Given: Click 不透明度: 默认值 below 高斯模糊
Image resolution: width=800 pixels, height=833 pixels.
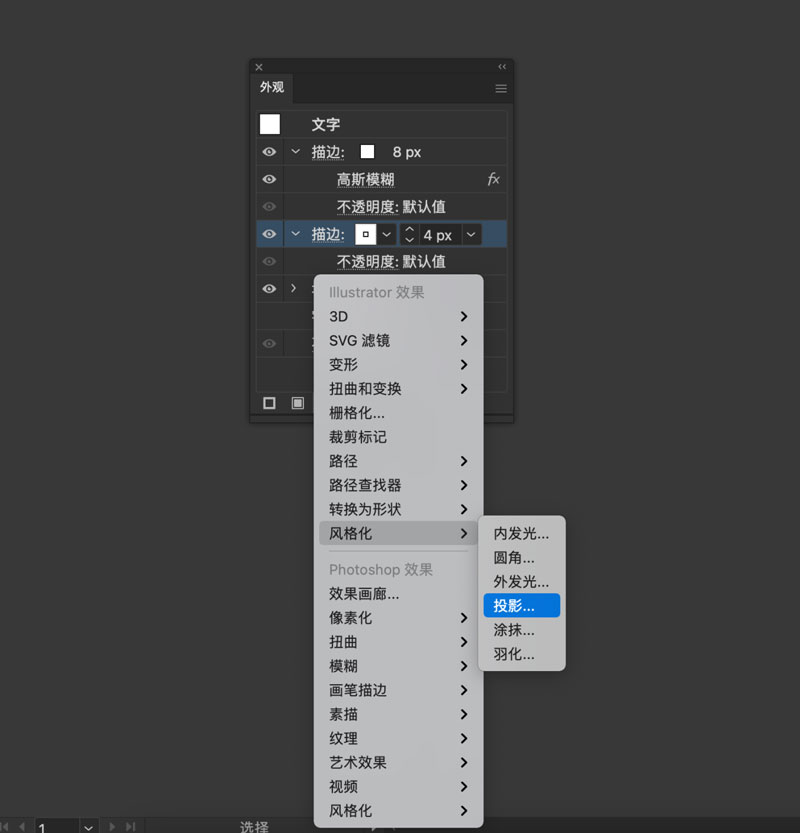Looking at the screenshot, I should pos(391,207).
